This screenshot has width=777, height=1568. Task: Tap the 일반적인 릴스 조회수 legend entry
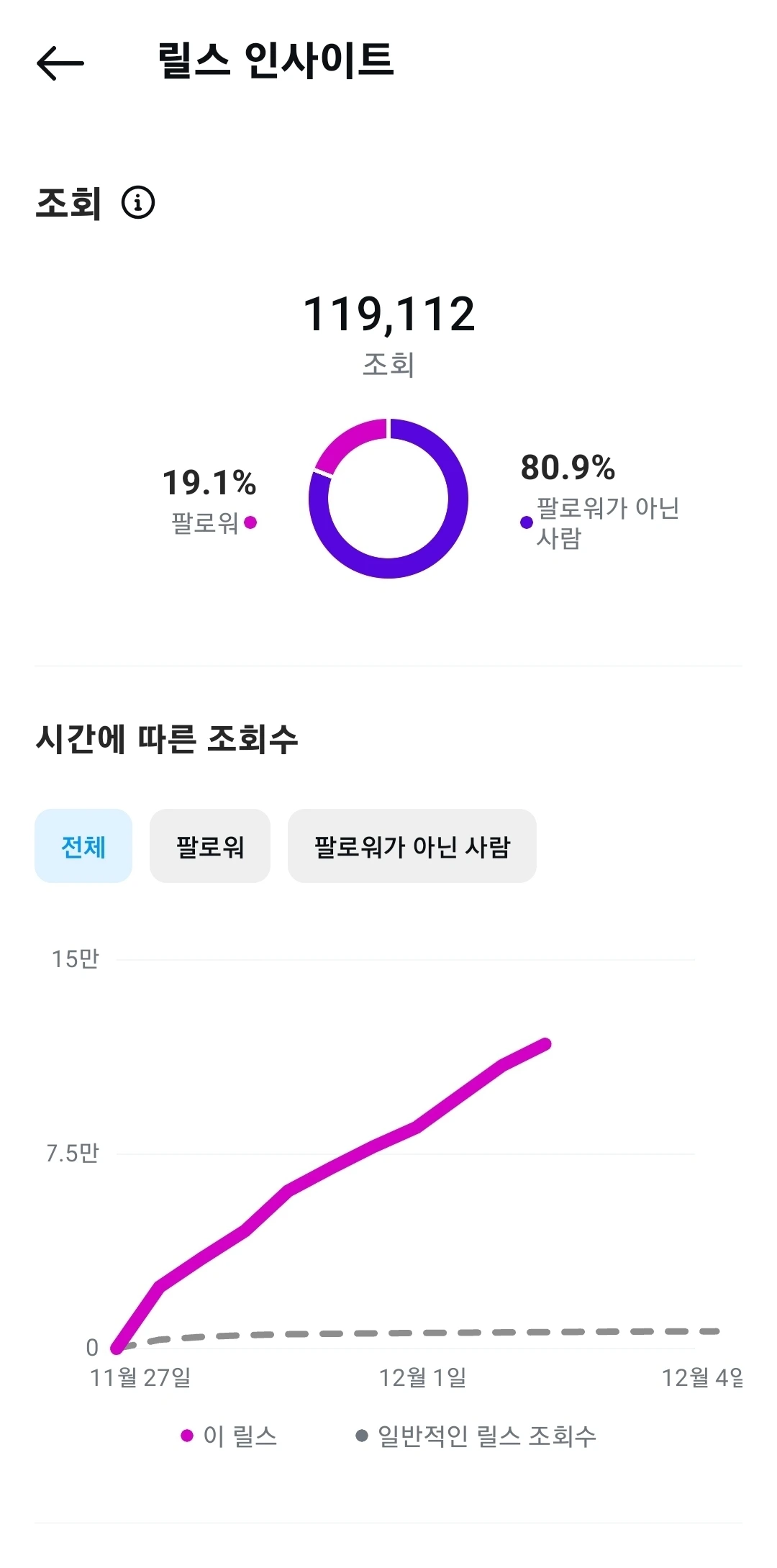476,1436
